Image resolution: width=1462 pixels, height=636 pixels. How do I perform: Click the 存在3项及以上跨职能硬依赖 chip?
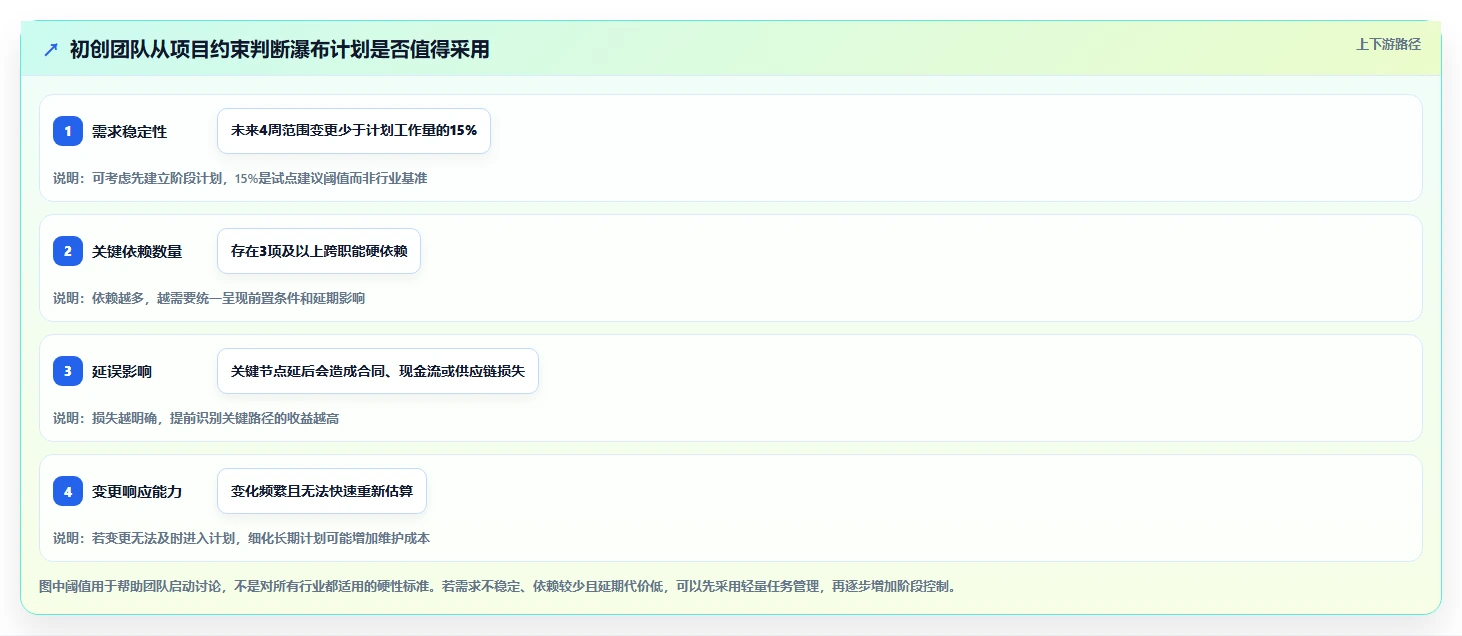click(319, 251)
